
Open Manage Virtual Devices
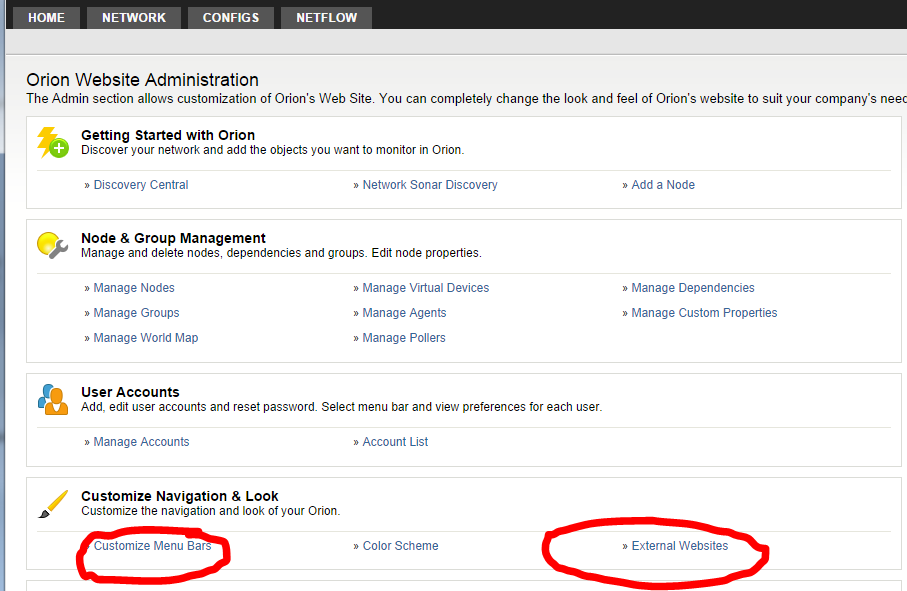tap(426, 287)
